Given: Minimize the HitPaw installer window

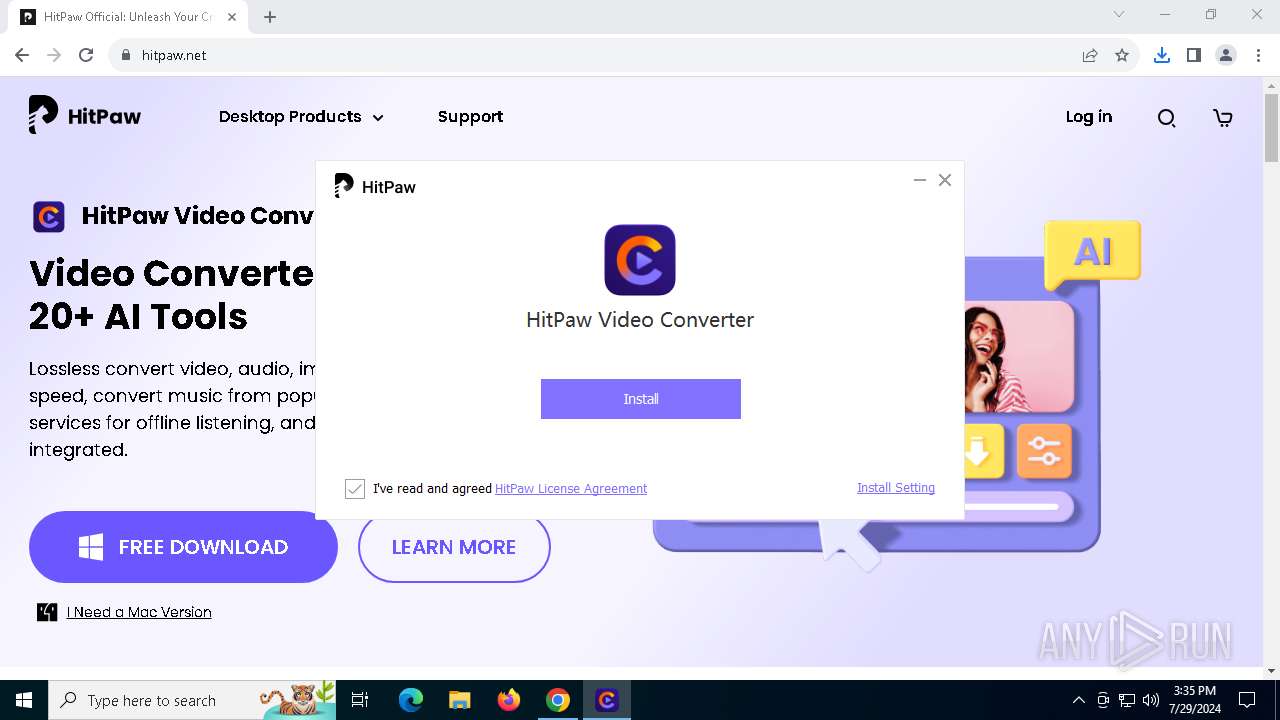Looking at the screenshot, I should point(919,180).
